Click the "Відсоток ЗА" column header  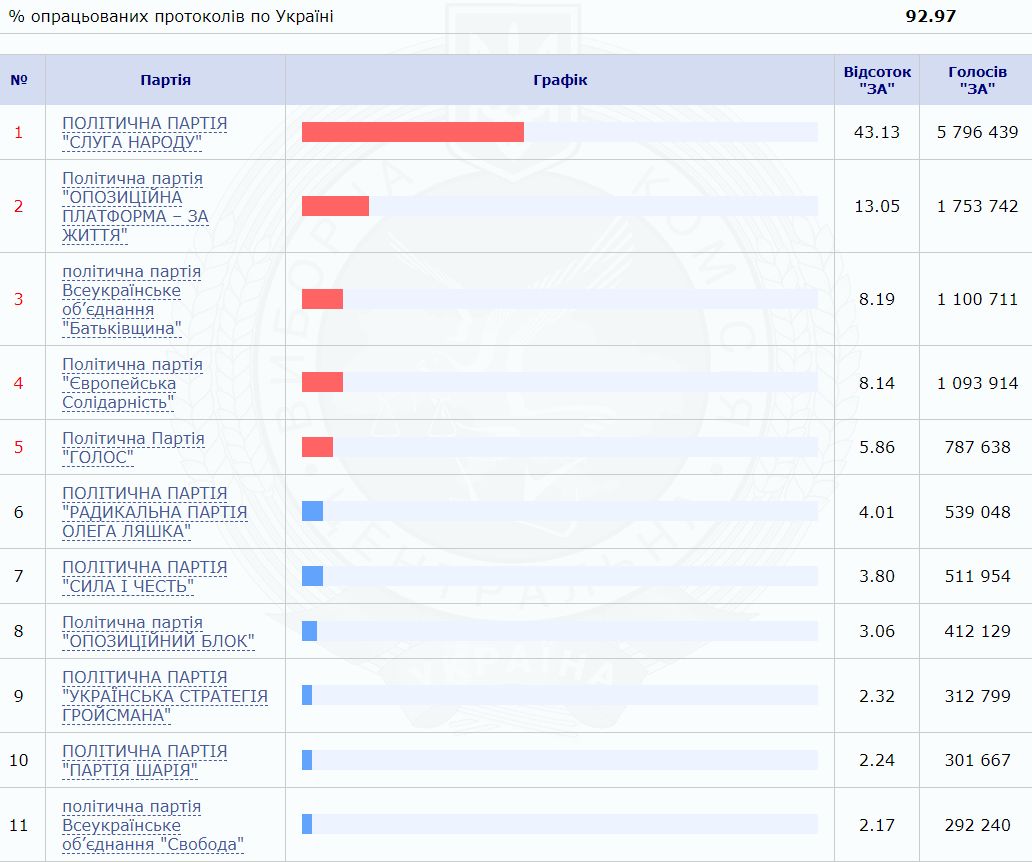click(x=877, y=80)
